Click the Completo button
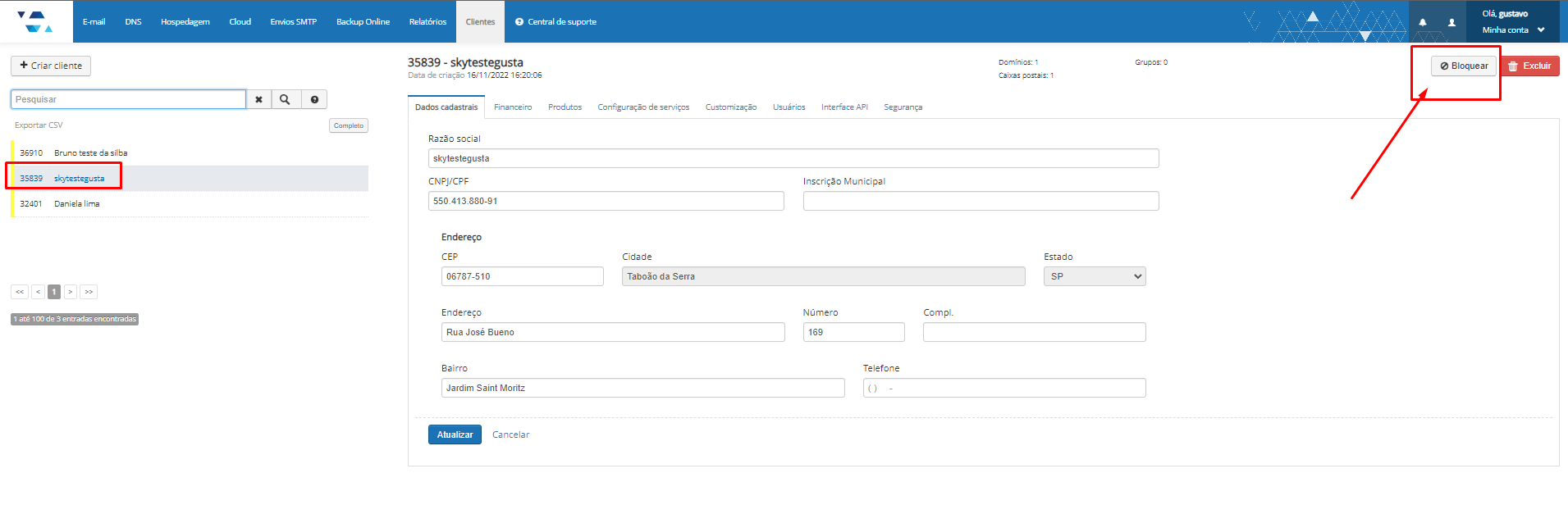 tap(349, 125)
